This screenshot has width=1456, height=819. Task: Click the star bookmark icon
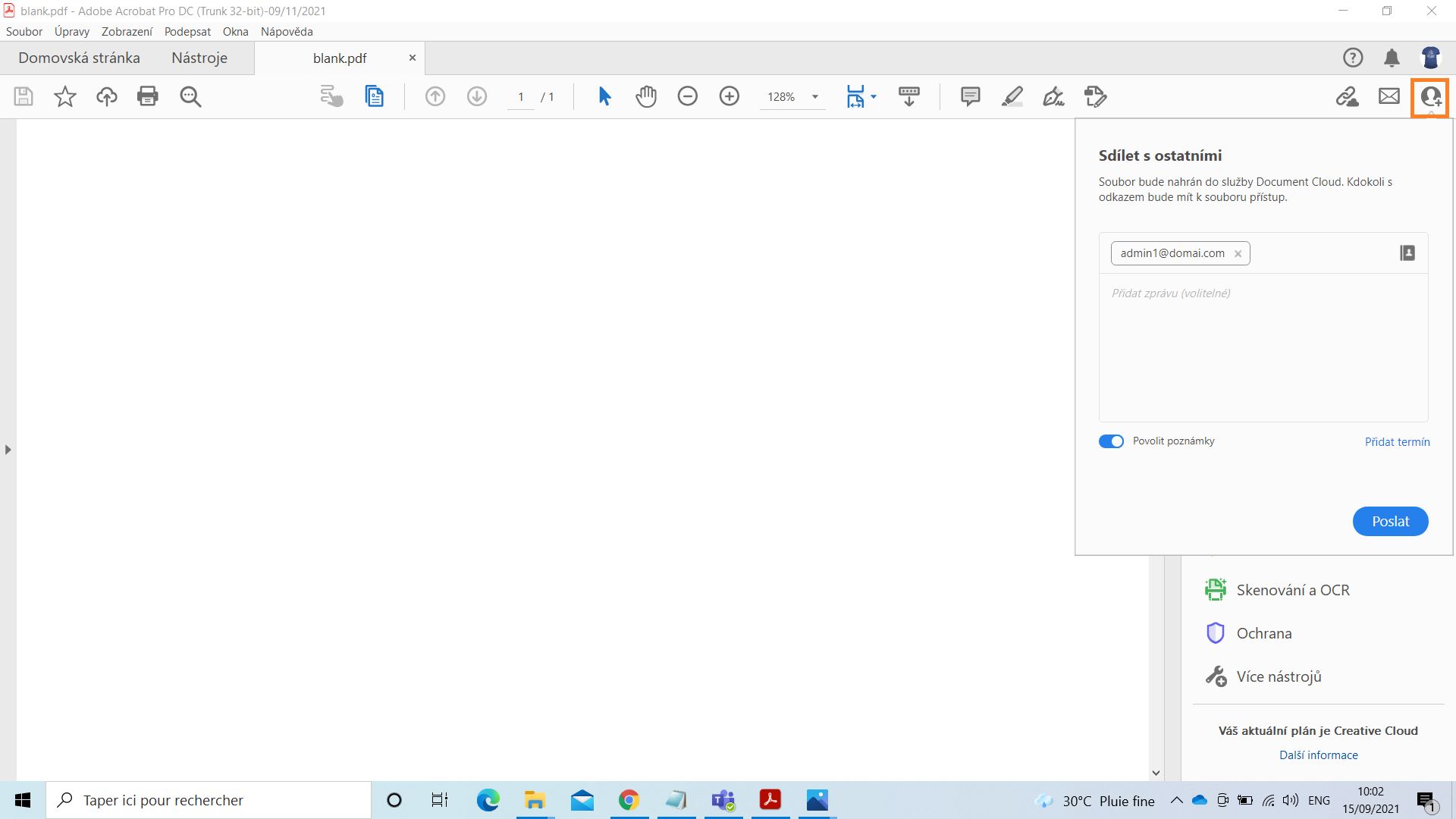click(65, 96)
